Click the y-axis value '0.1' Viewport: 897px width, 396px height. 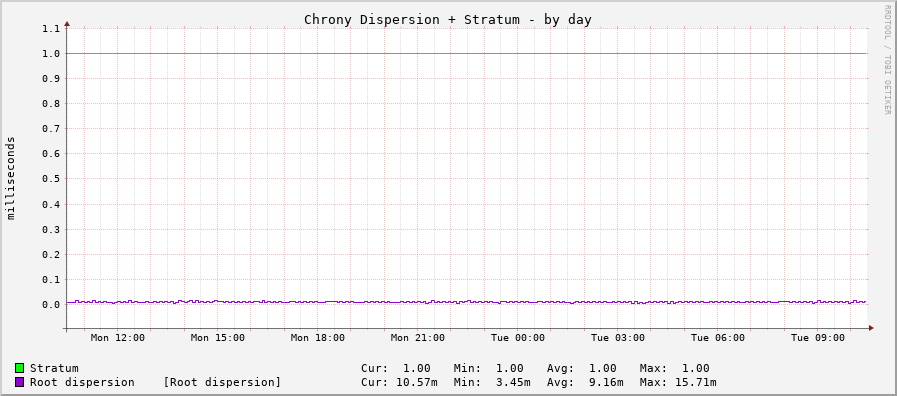pyautogui.click(x=51, y=280)
